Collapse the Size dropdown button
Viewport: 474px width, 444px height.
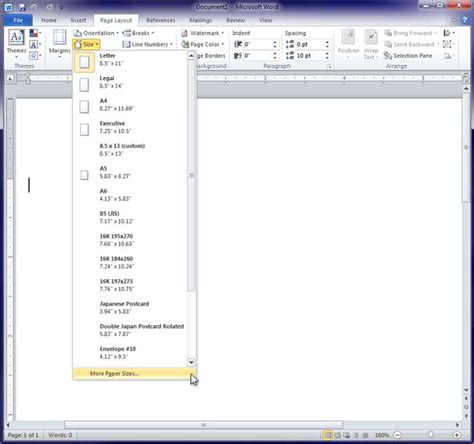click(x=86, y=44)
